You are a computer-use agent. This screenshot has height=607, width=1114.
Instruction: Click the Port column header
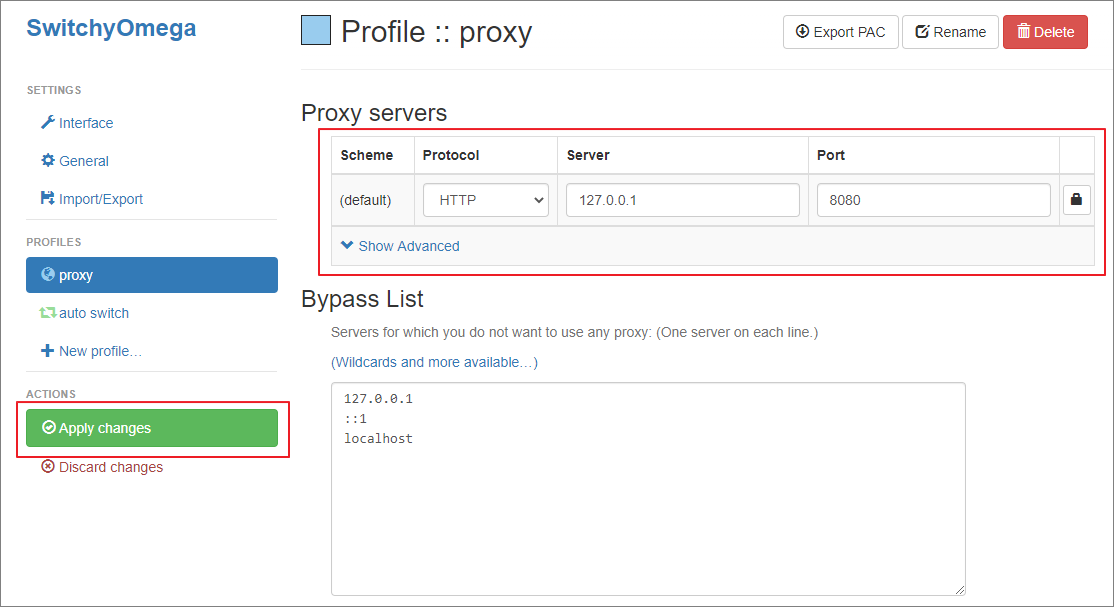click(x=831, y=155)
